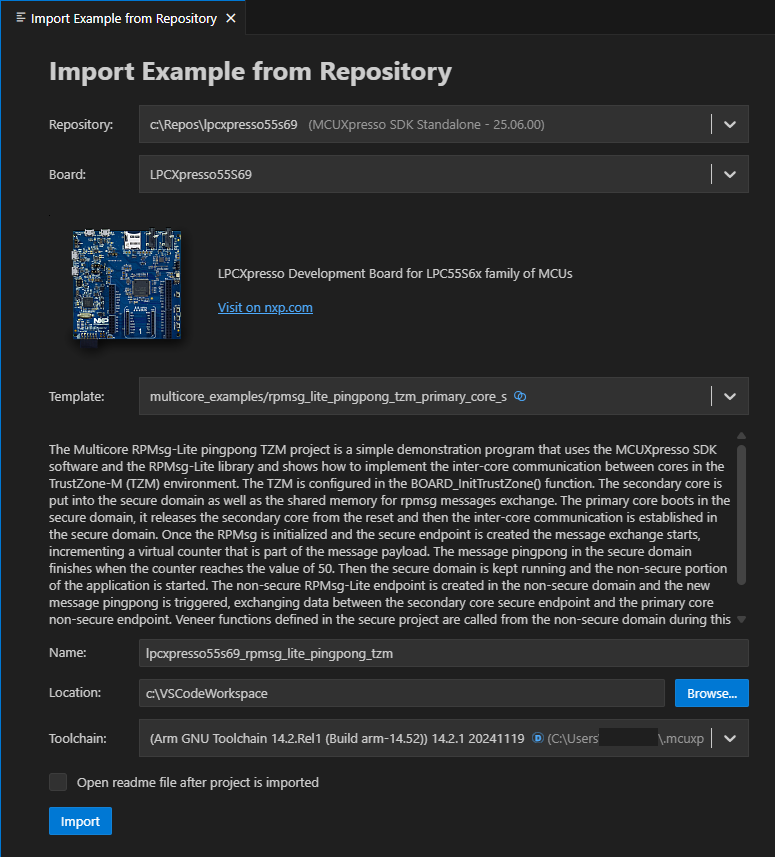
Task: Click the linked-projects icon next to template name
Action: pos(520,396)
